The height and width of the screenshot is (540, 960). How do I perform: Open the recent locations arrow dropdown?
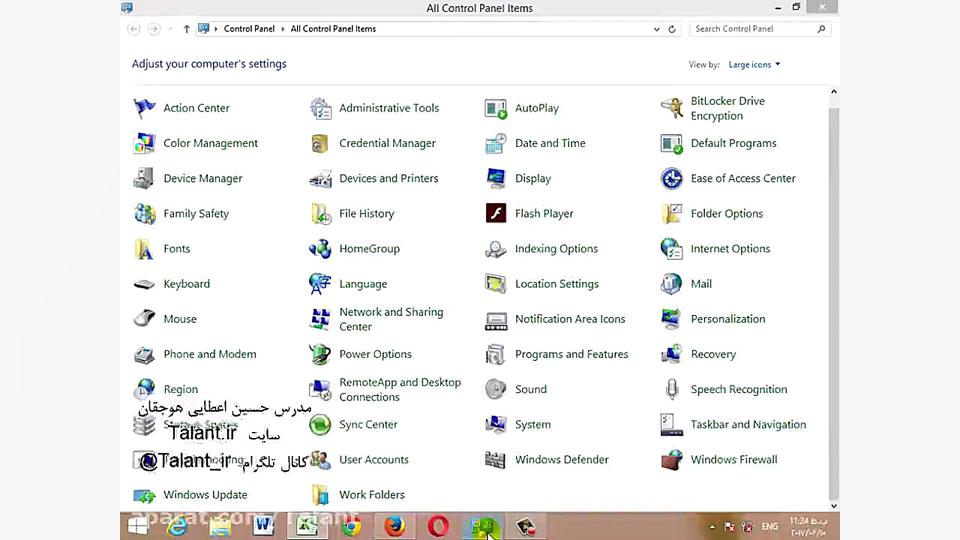(170, 29)
